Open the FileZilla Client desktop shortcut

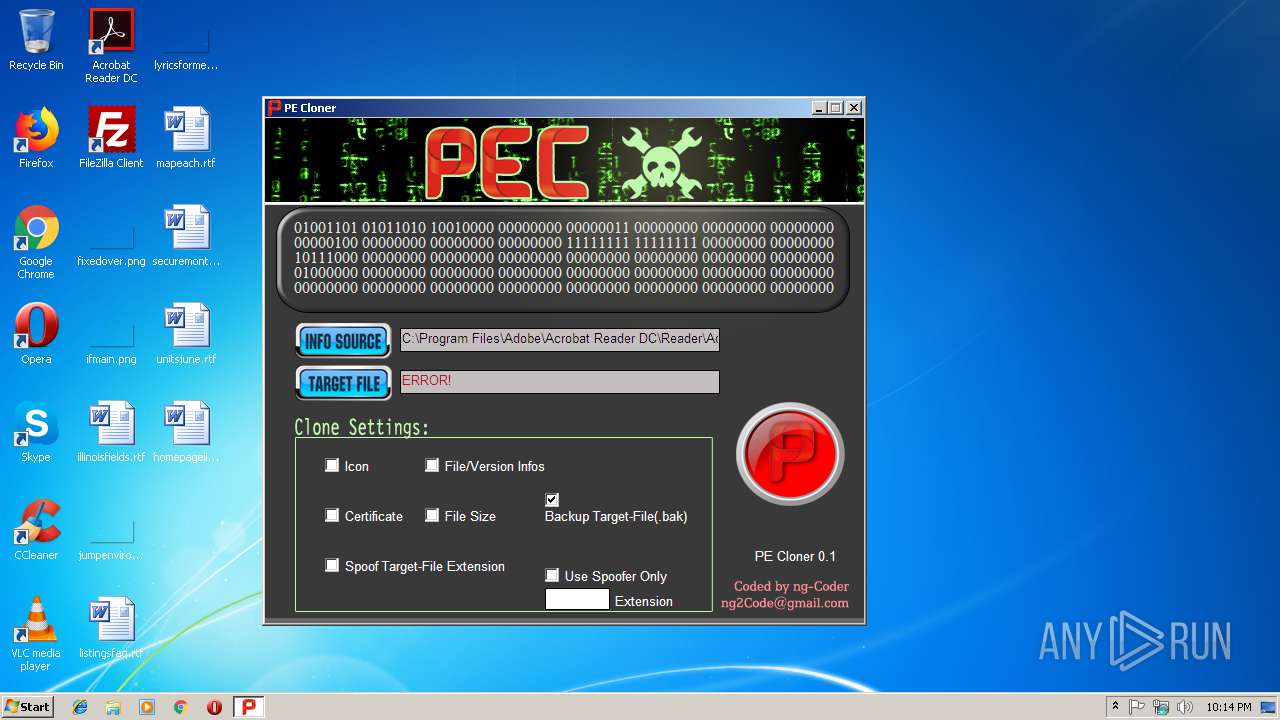click(111, 138)
